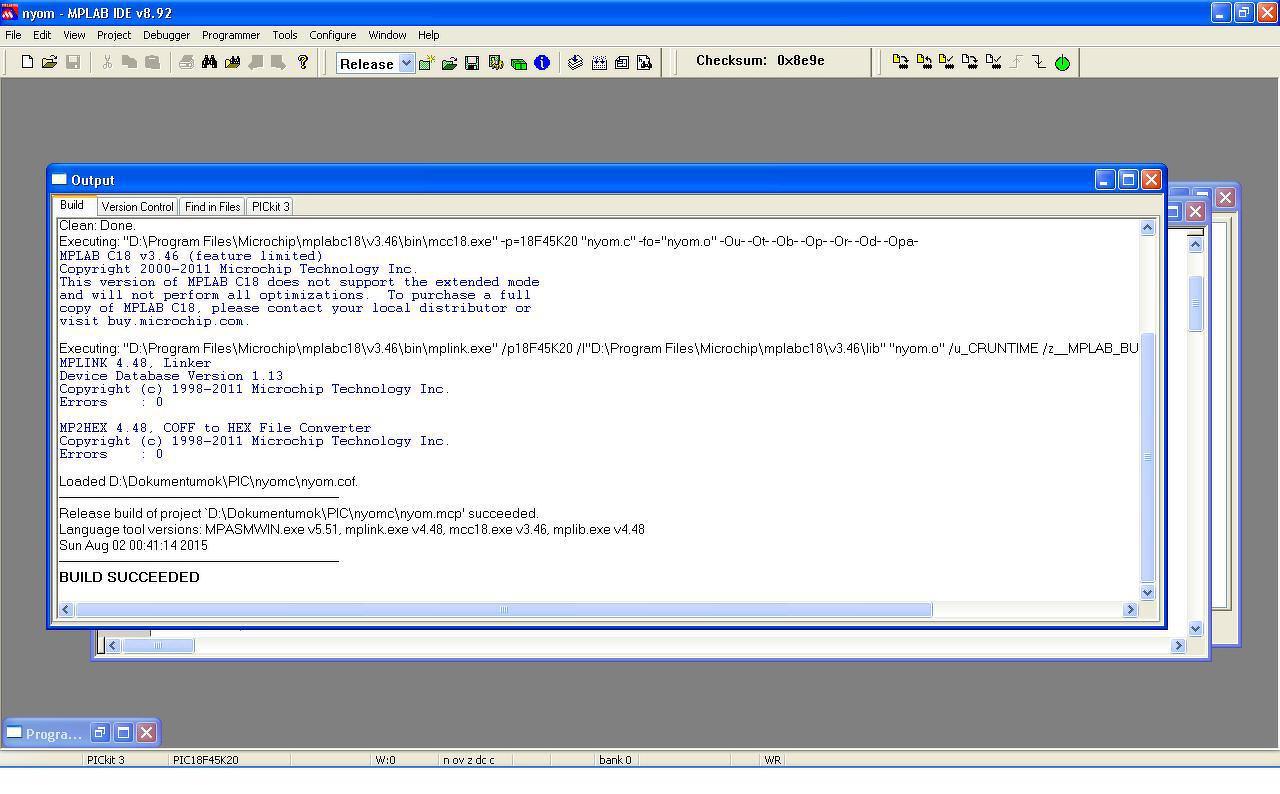
Task: Click the New File icon
Action: point(27,62)
